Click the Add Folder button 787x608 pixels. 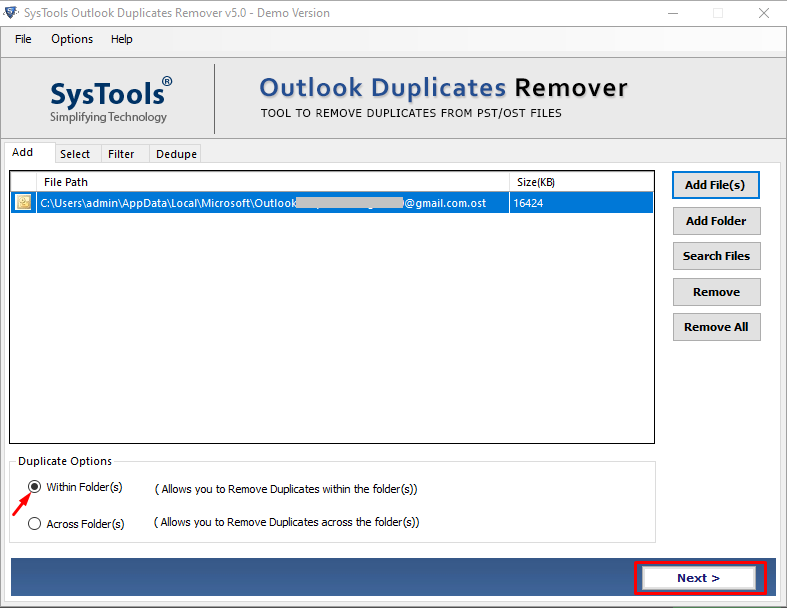point(716,221)
